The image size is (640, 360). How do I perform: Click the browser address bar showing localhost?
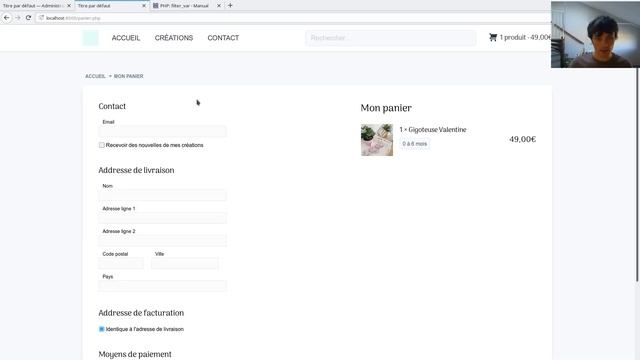(x=292, y=18)
